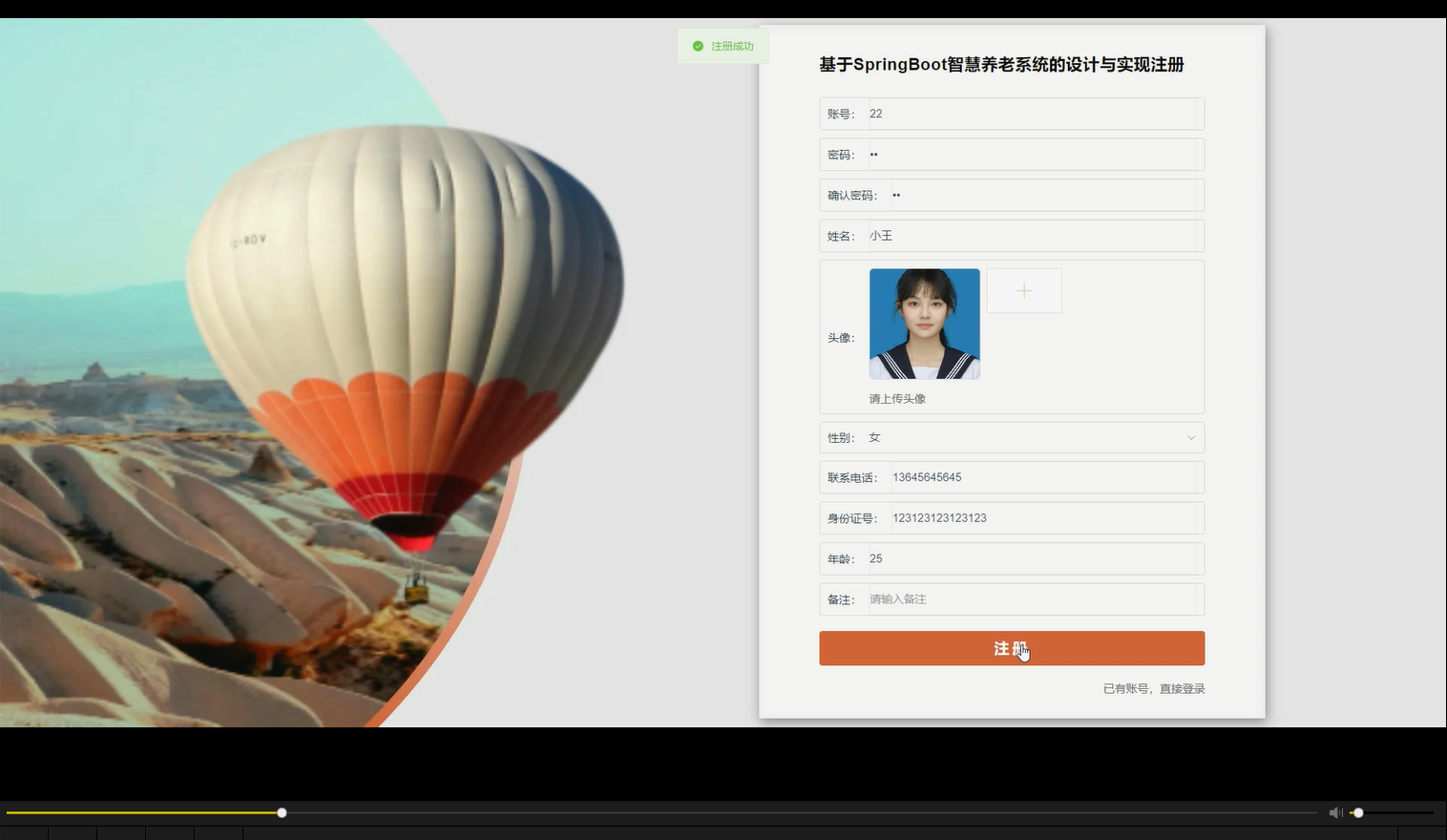Click the plus icon to add another avatar
Screen dimensions: 1447x840
pos(1023,290)
